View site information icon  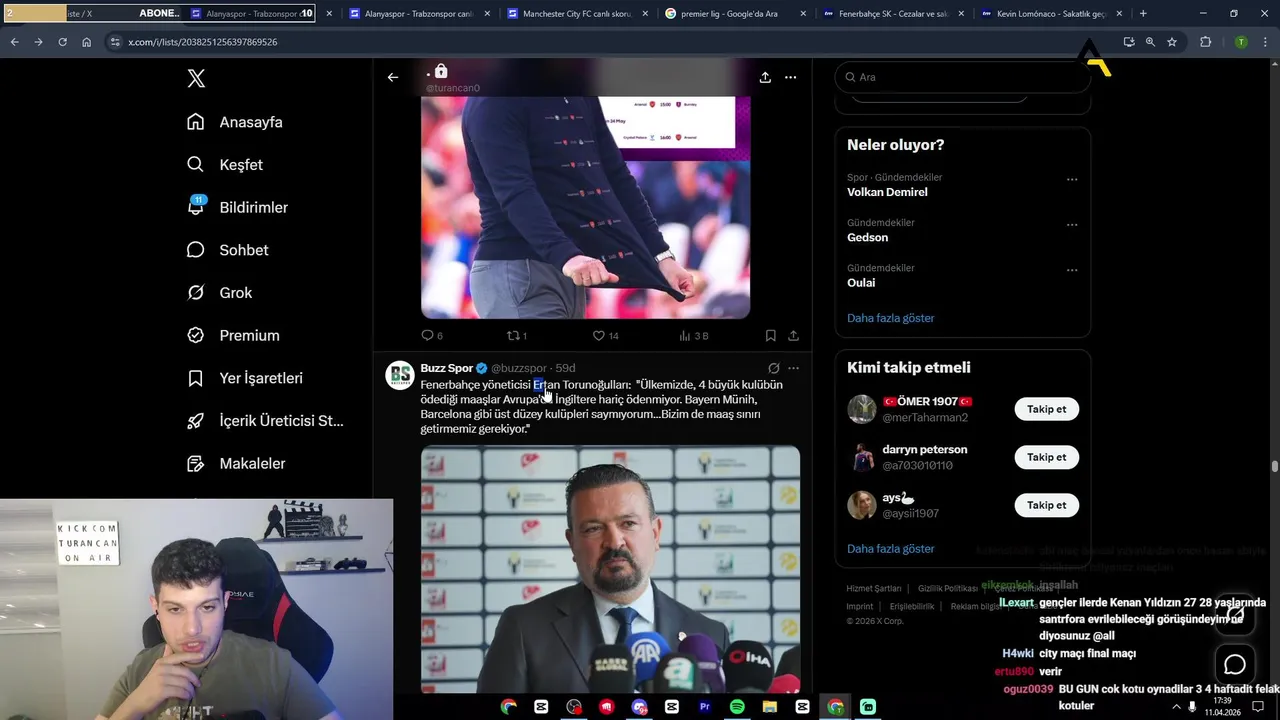[115, 42]
